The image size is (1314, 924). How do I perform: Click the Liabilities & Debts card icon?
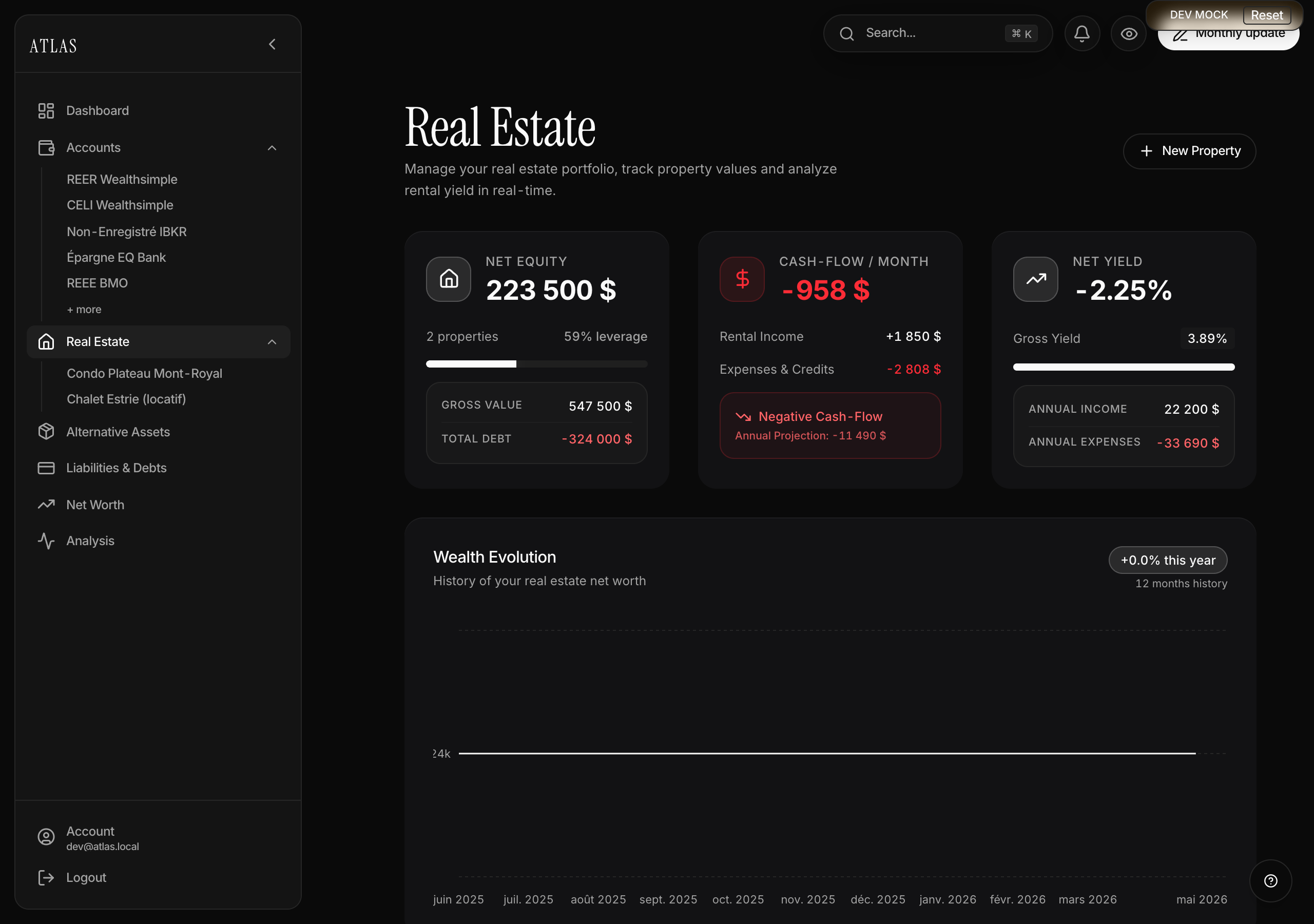(x=46, y=468)
